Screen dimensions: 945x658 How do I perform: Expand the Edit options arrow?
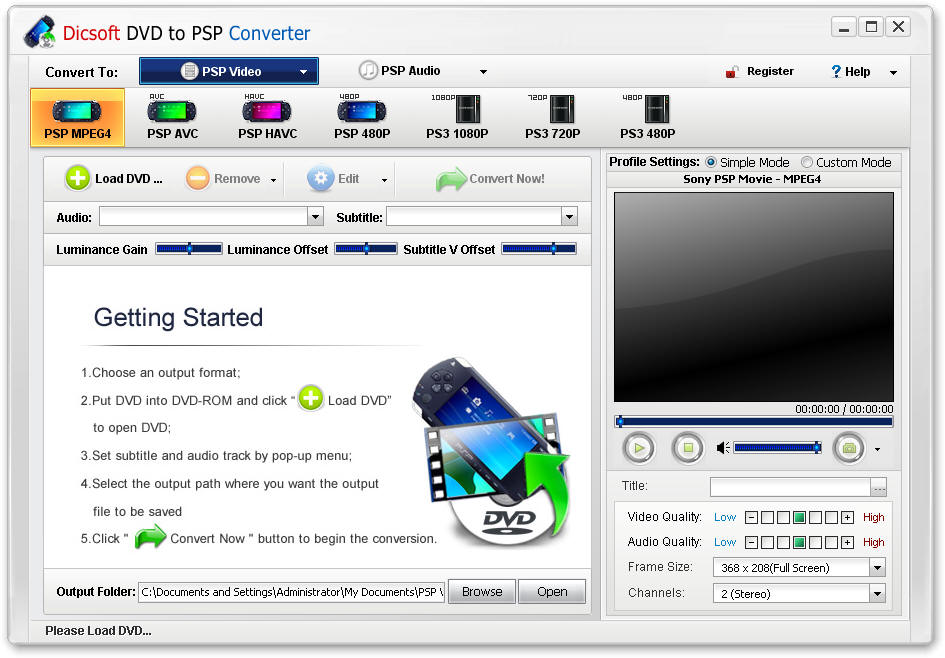pos(384,180)
